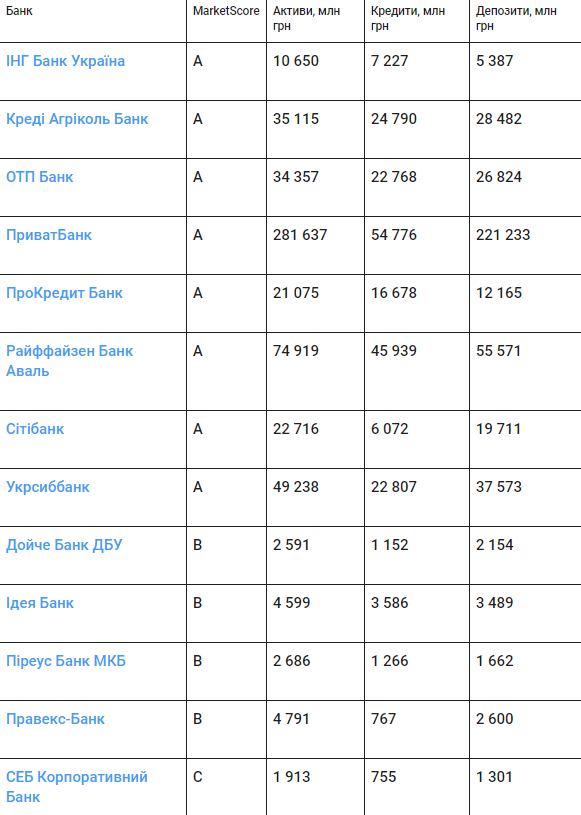The image size is (581, 815).
Task: Open the Райффайзен Банк Аваль link
Action: click(70, 361)
